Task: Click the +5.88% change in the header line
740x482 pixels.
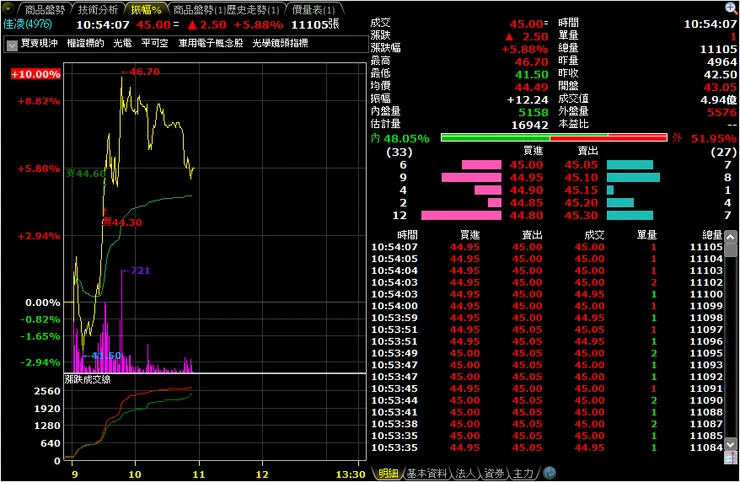Action: tap(258, 25)
